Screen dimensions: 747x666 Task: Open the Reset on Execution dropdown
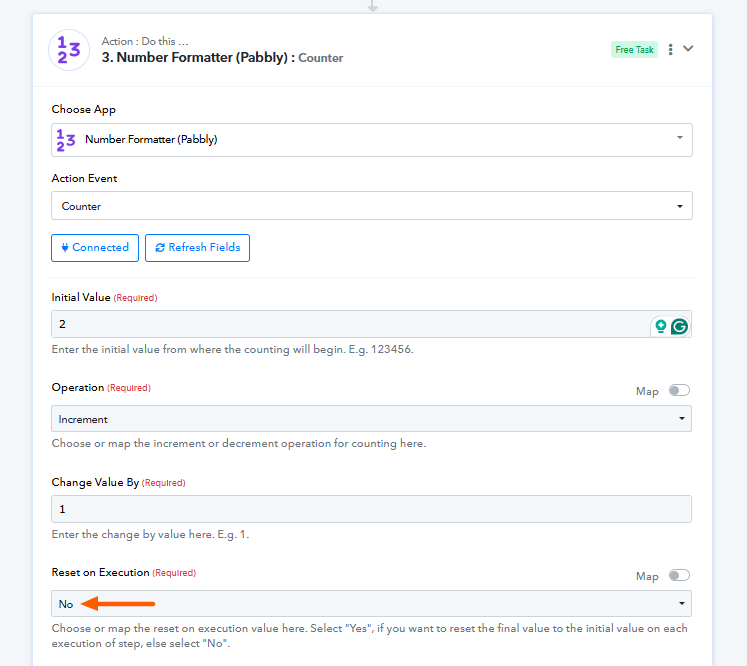coord(372,604)
